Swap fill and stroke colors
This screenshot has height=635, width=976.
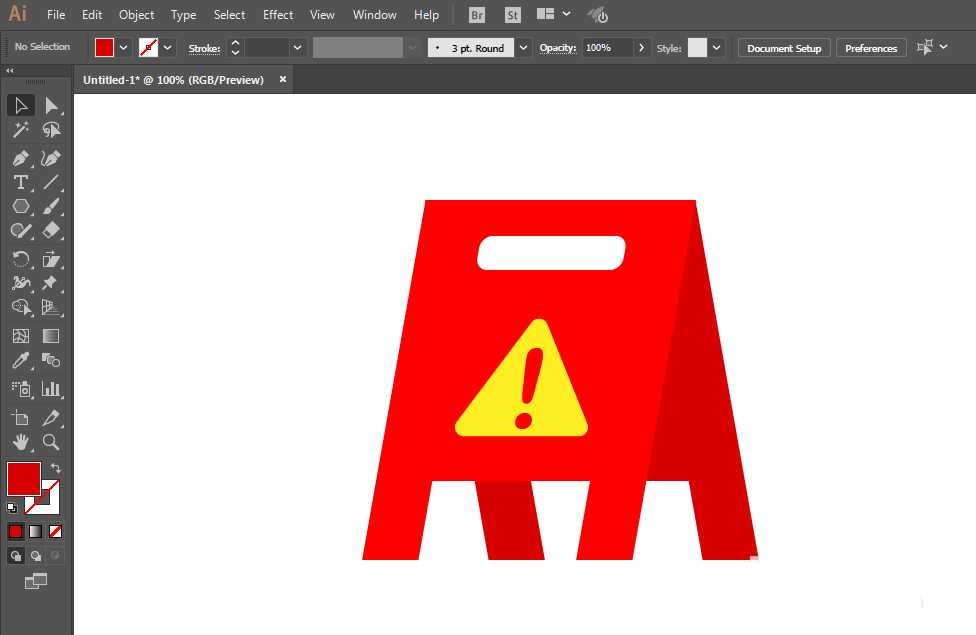pyautogui.click(x=56, y=468)
